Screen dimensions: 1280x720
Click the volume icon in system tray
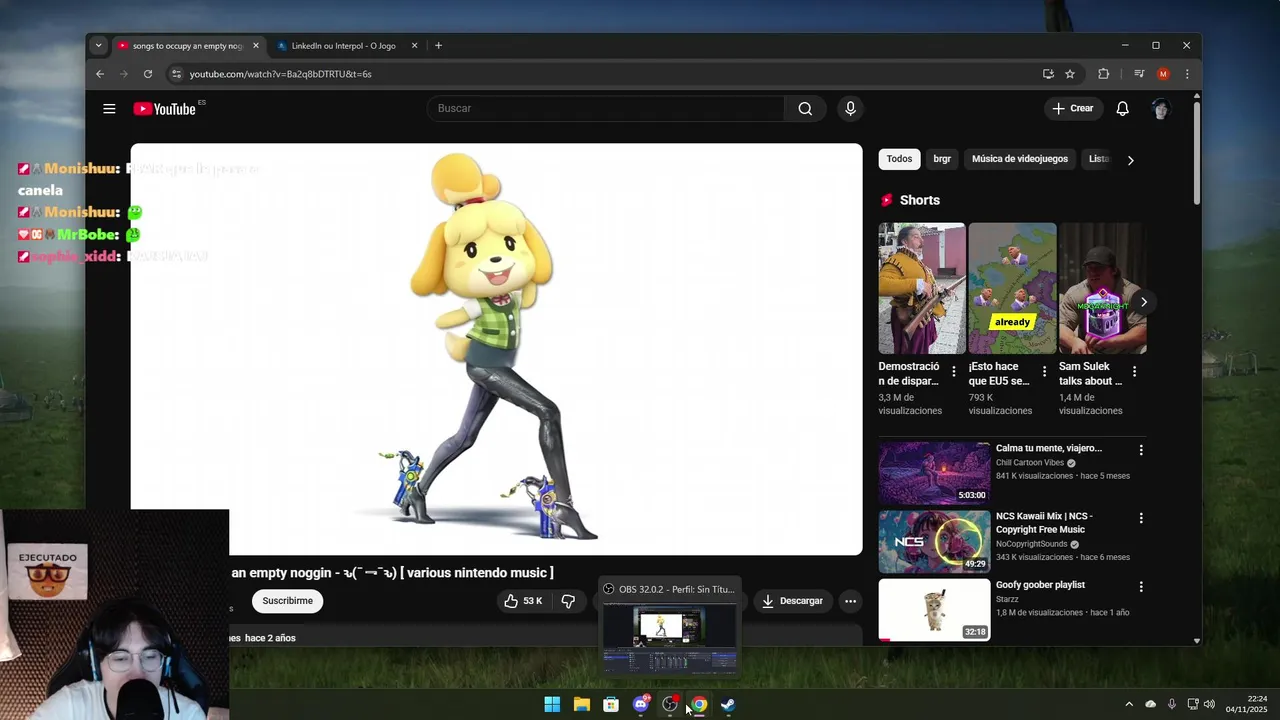[x=1209, y=705]
